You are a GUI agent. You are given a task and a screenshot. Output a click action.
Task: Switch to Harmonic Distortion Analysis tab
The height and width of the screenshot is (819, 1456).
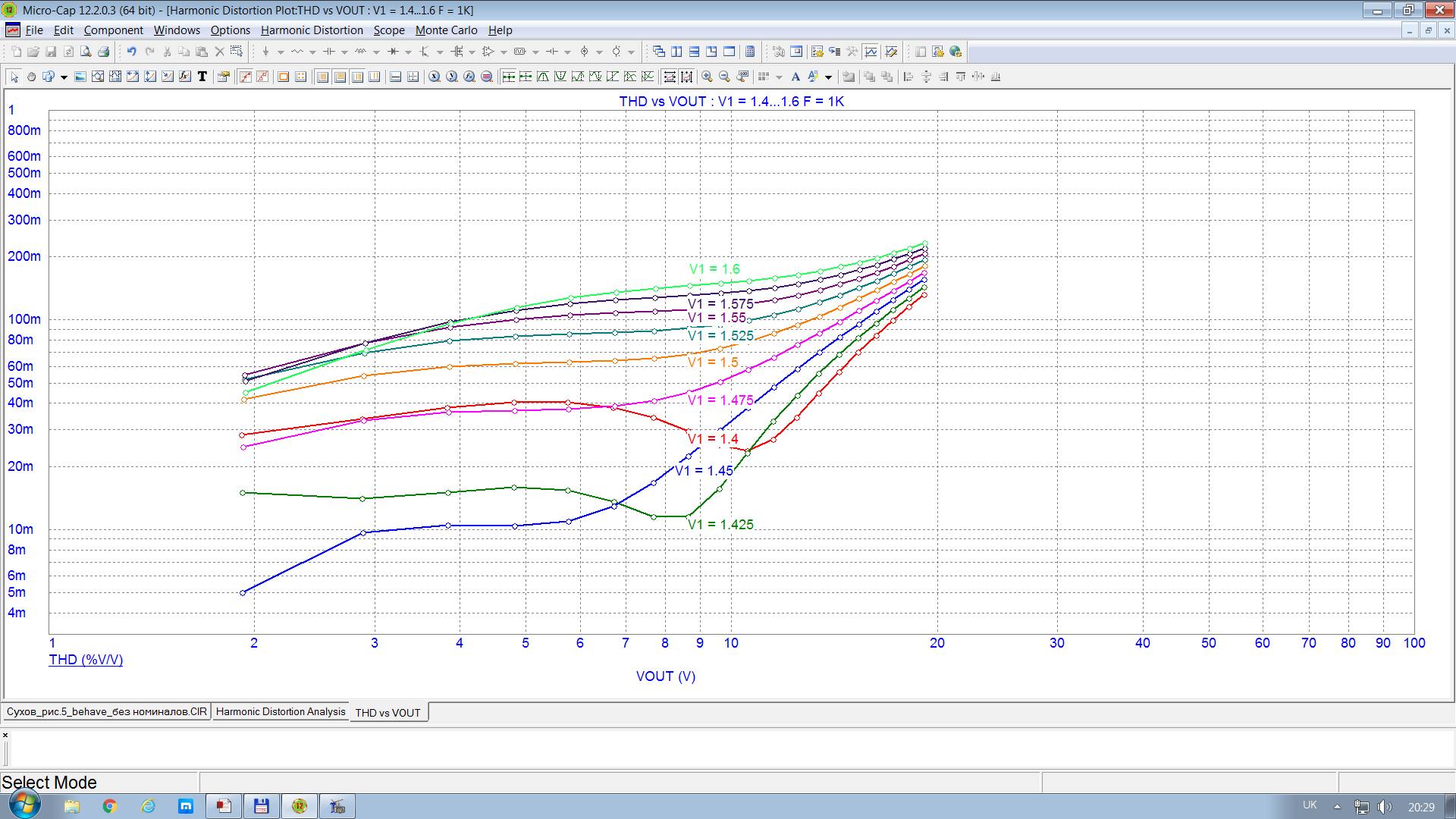pos(280,712)
